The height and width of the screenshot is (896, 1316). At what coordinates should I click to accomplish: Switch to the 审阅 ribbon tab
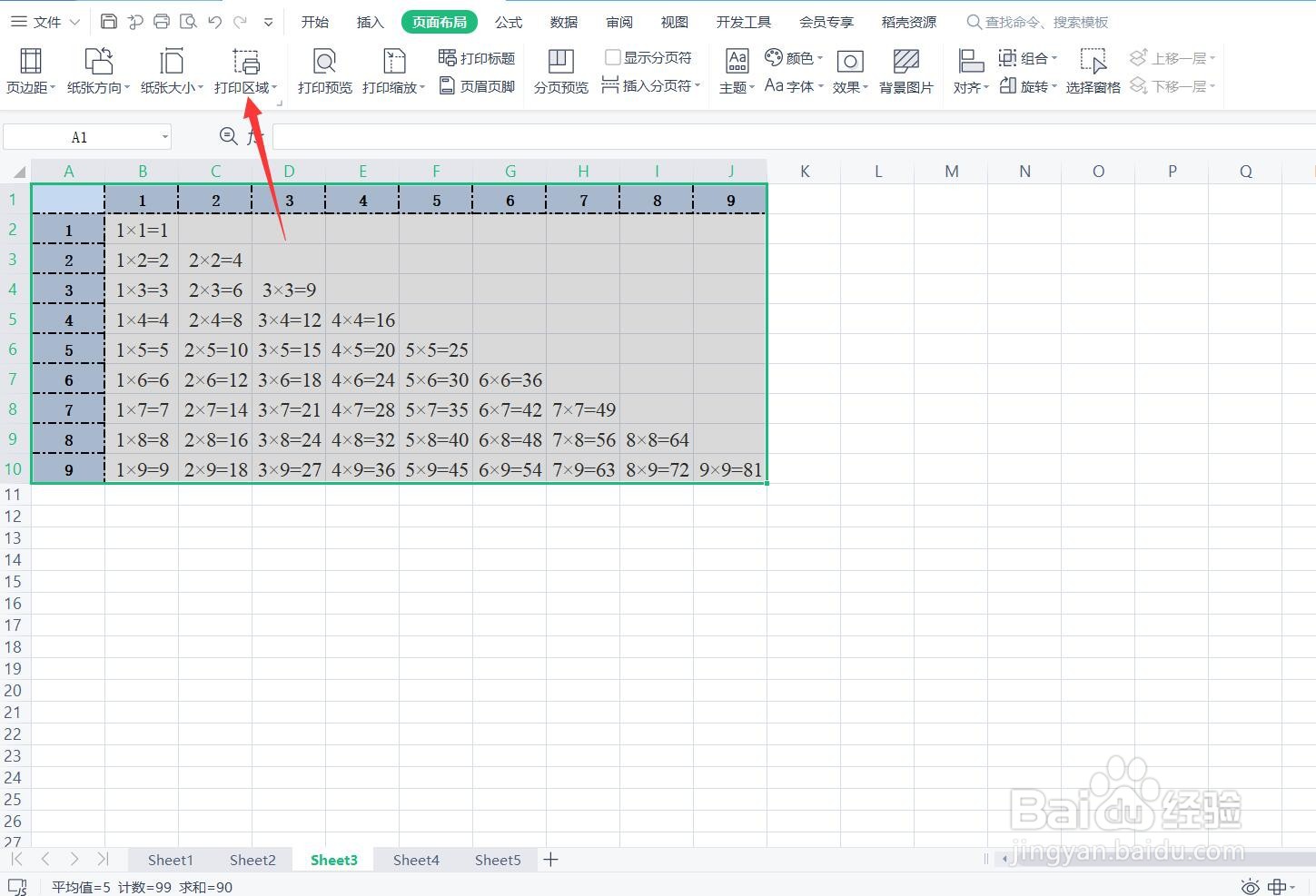(x=619, y=22)
